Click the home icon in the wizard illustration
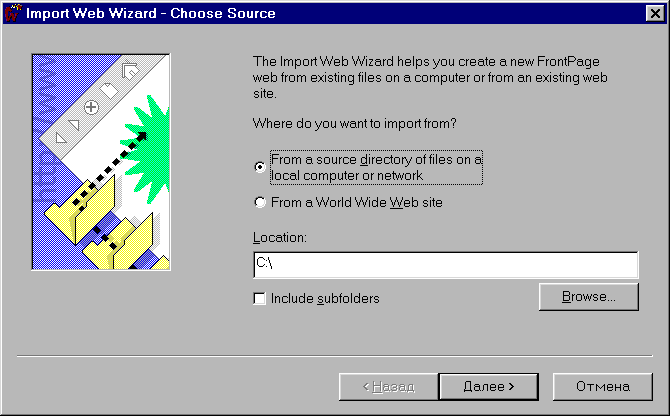Viewport: 670px width, 416px height. click(x=128, y=71)
